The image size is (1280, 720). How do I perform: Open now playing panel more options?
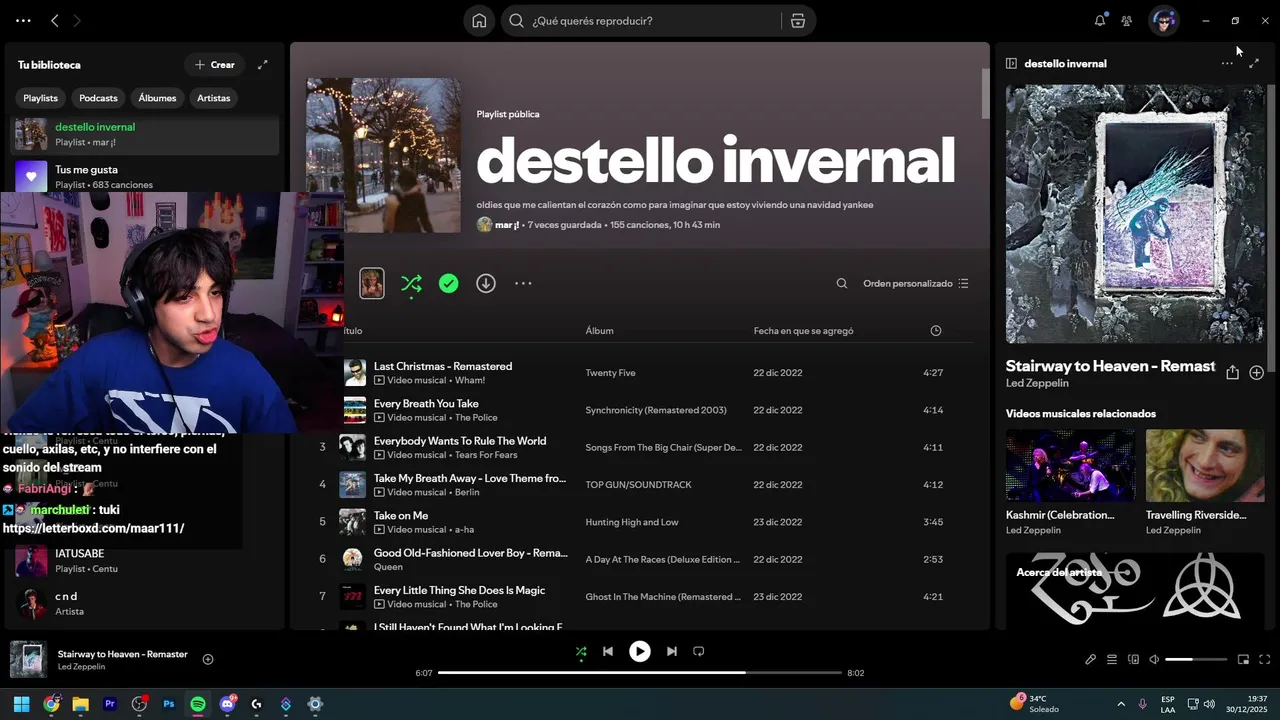point(1227,63)
